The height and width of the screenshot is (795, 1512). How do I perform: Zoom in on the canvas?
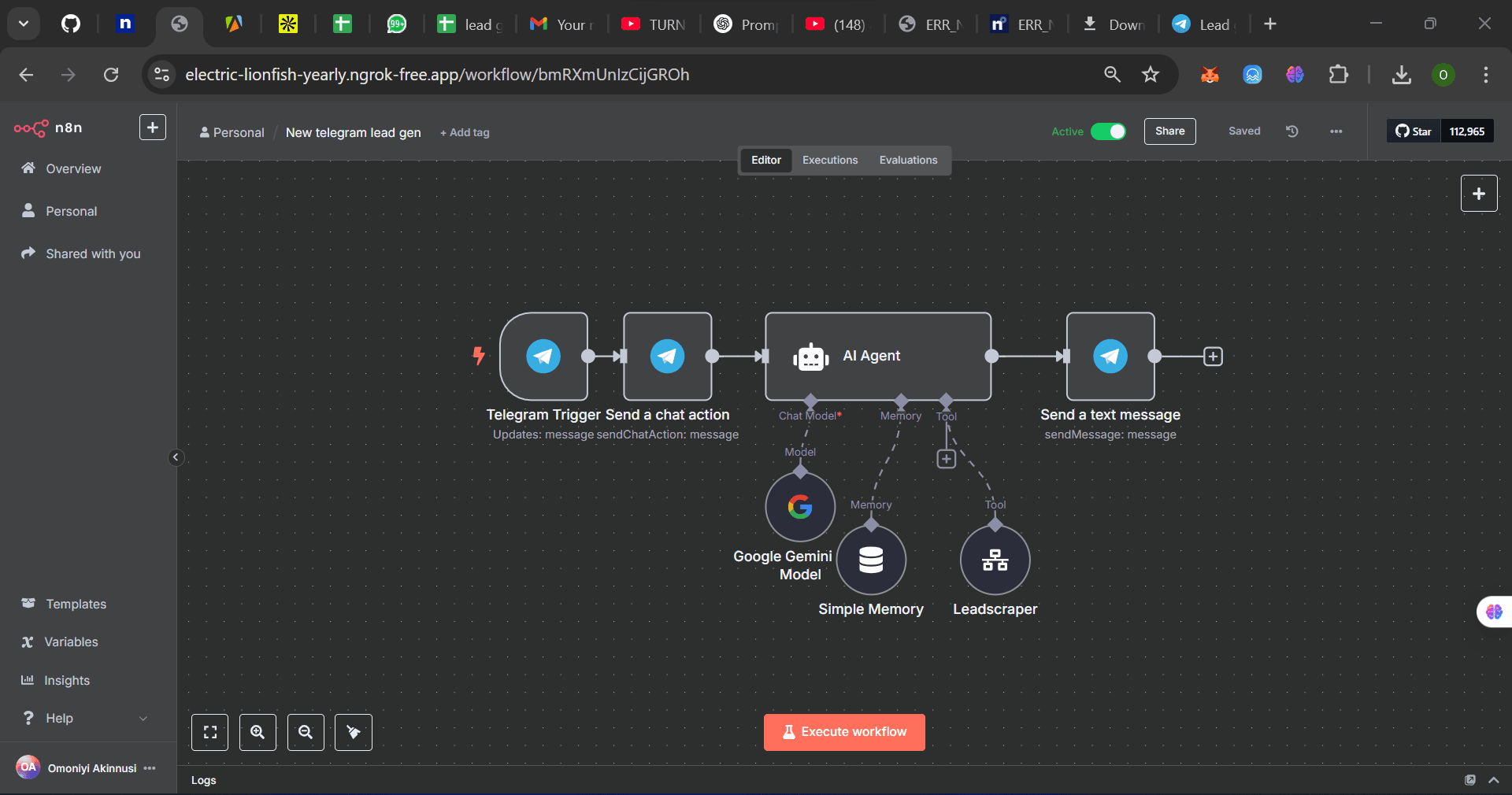(258, 732)
